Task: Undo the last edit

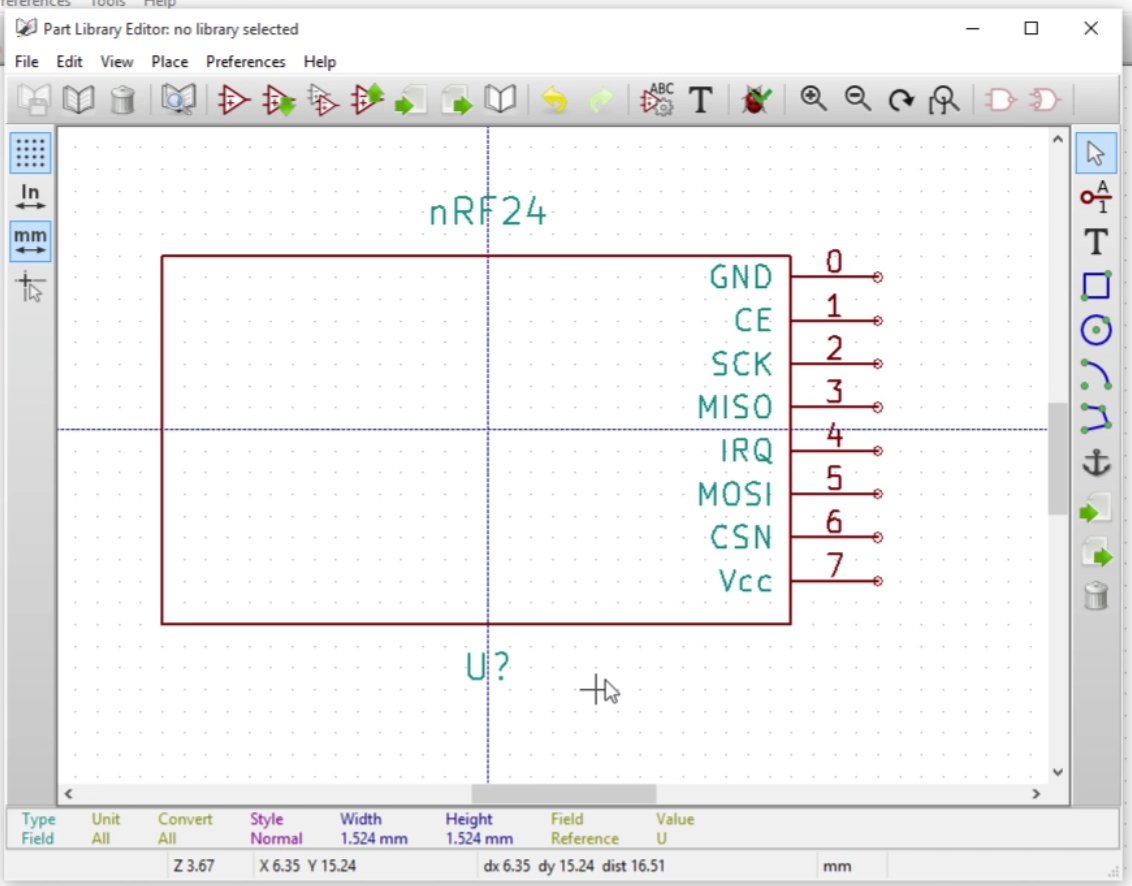Action: [554, 100]
